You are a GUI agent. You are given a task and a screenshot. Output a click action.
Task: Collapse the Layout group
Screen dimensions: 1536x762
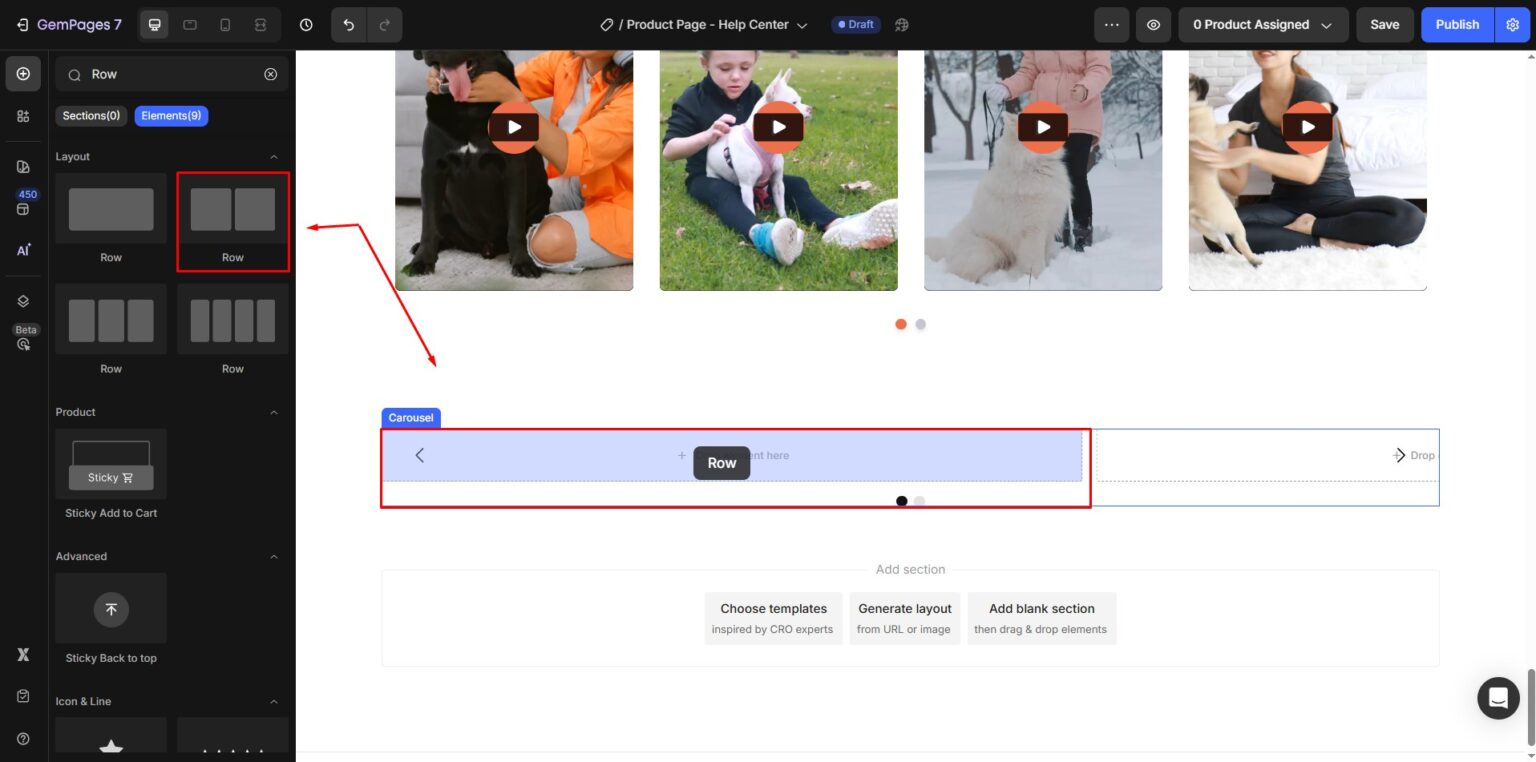pyautogui.click(x=274, y=157)
